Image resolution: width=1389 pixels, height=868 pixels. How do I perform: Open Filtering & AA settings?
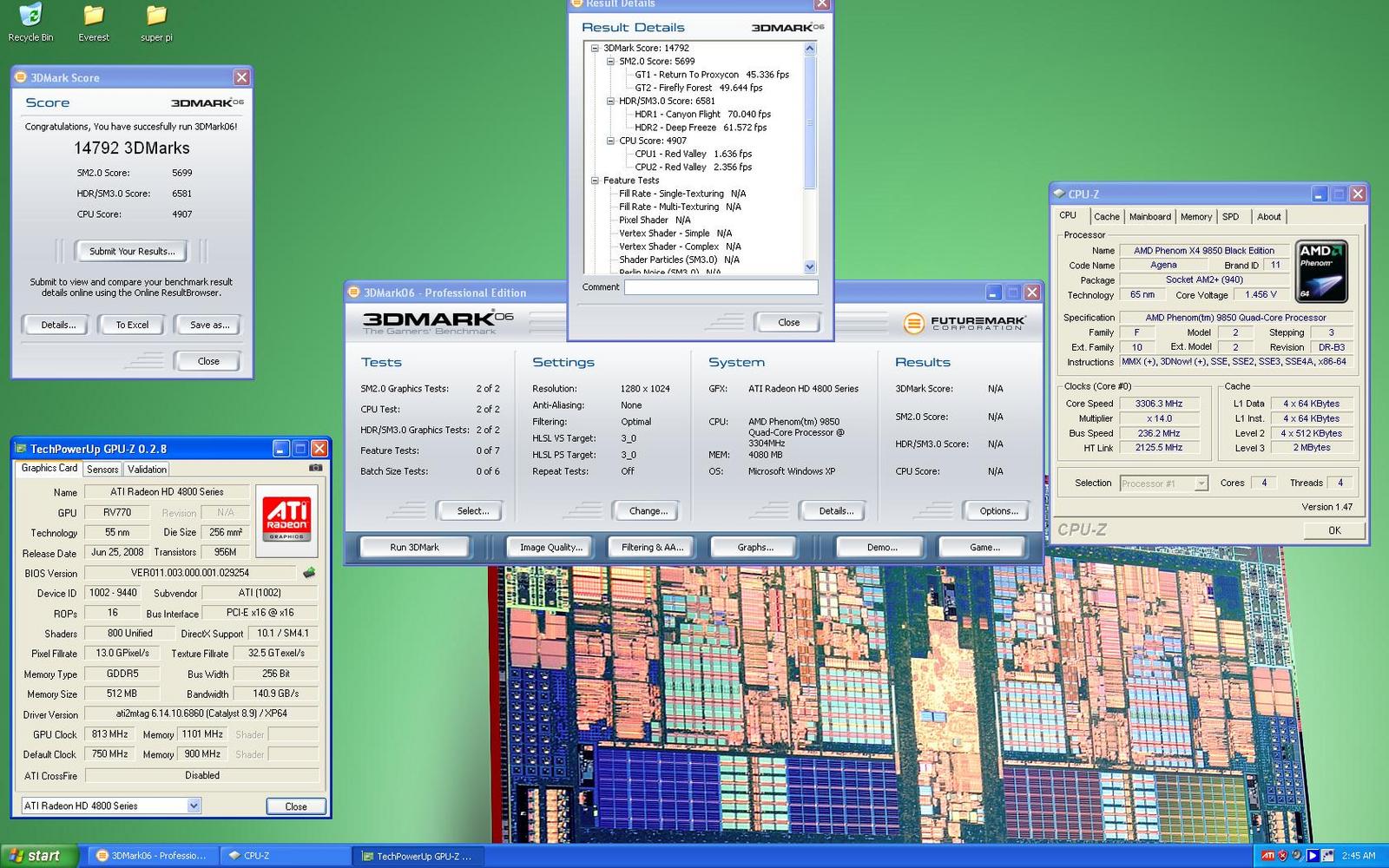click(x=652, y=547)
